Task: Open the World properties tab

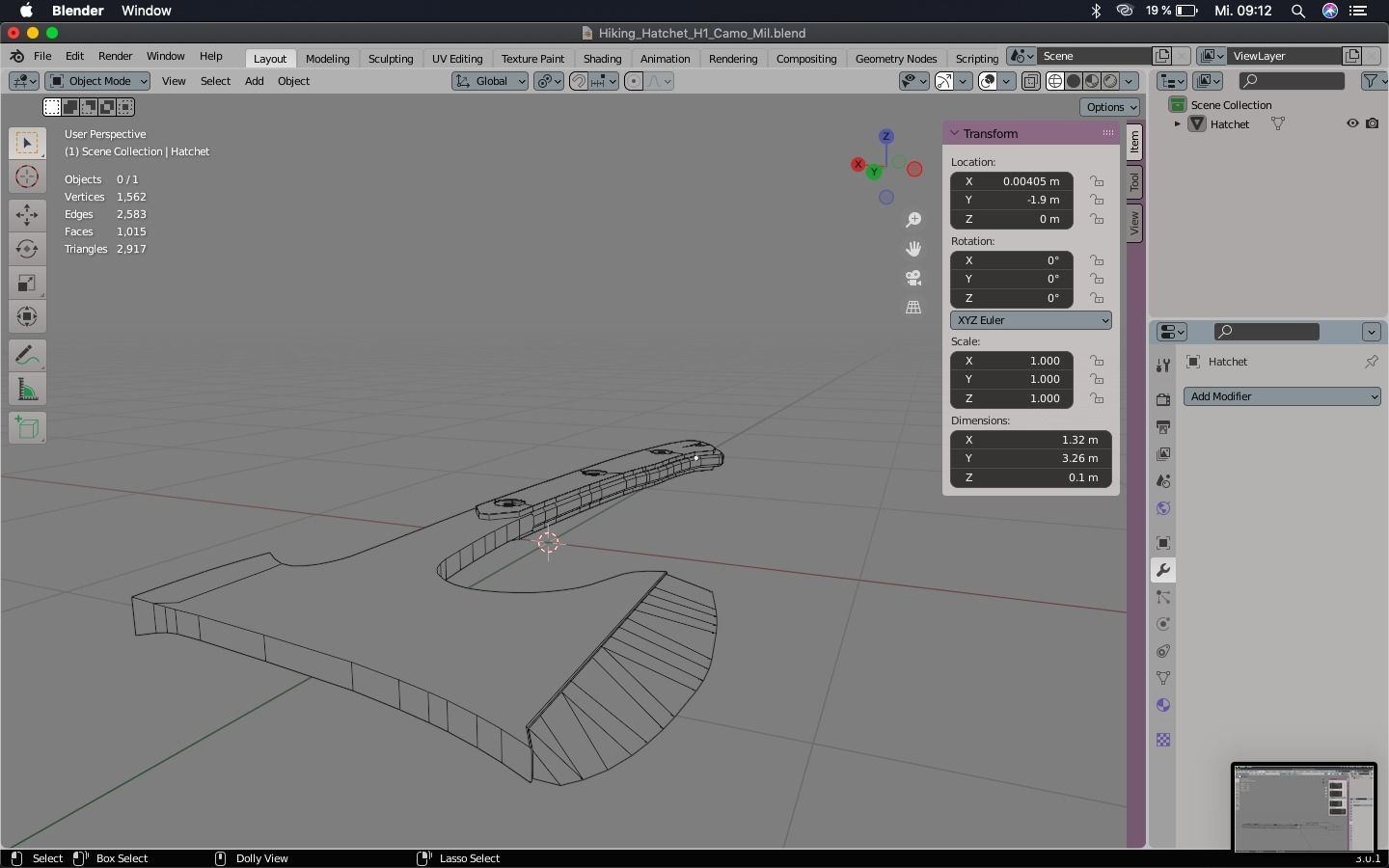Action: (1163, 508)
